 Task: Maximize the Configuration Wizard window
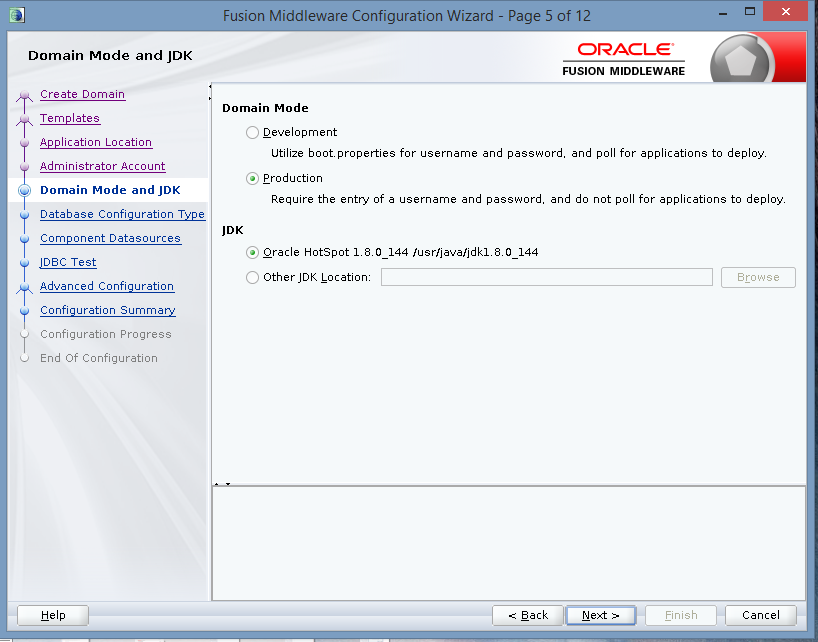click(x=750, y=12)
